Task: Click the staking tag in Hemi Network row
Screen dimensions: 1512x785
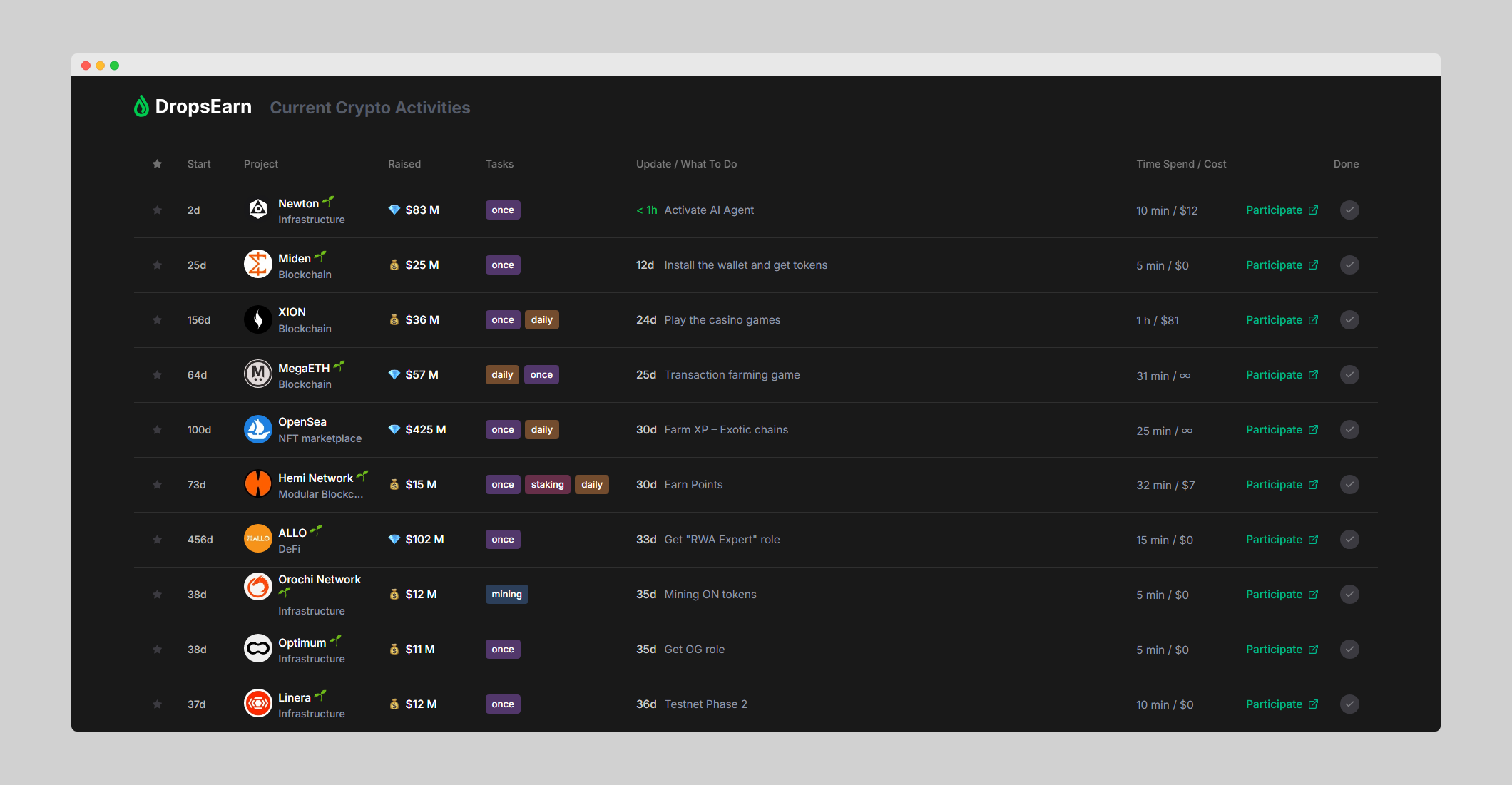Action: click(x=547, y=484)
